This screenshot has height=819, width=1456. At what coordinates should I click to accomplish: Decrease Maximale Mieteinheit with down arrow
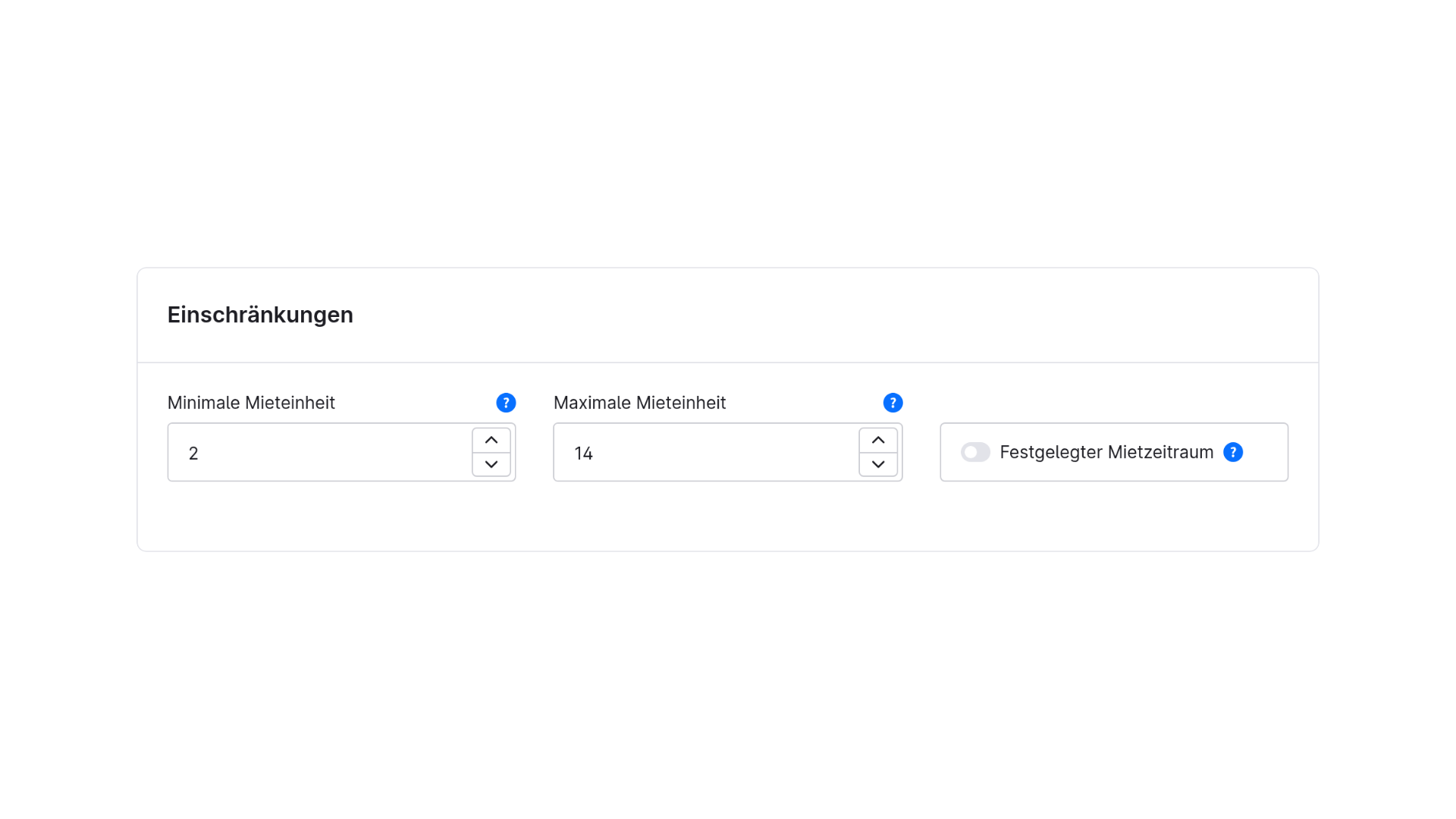click(x=878, y=464)
